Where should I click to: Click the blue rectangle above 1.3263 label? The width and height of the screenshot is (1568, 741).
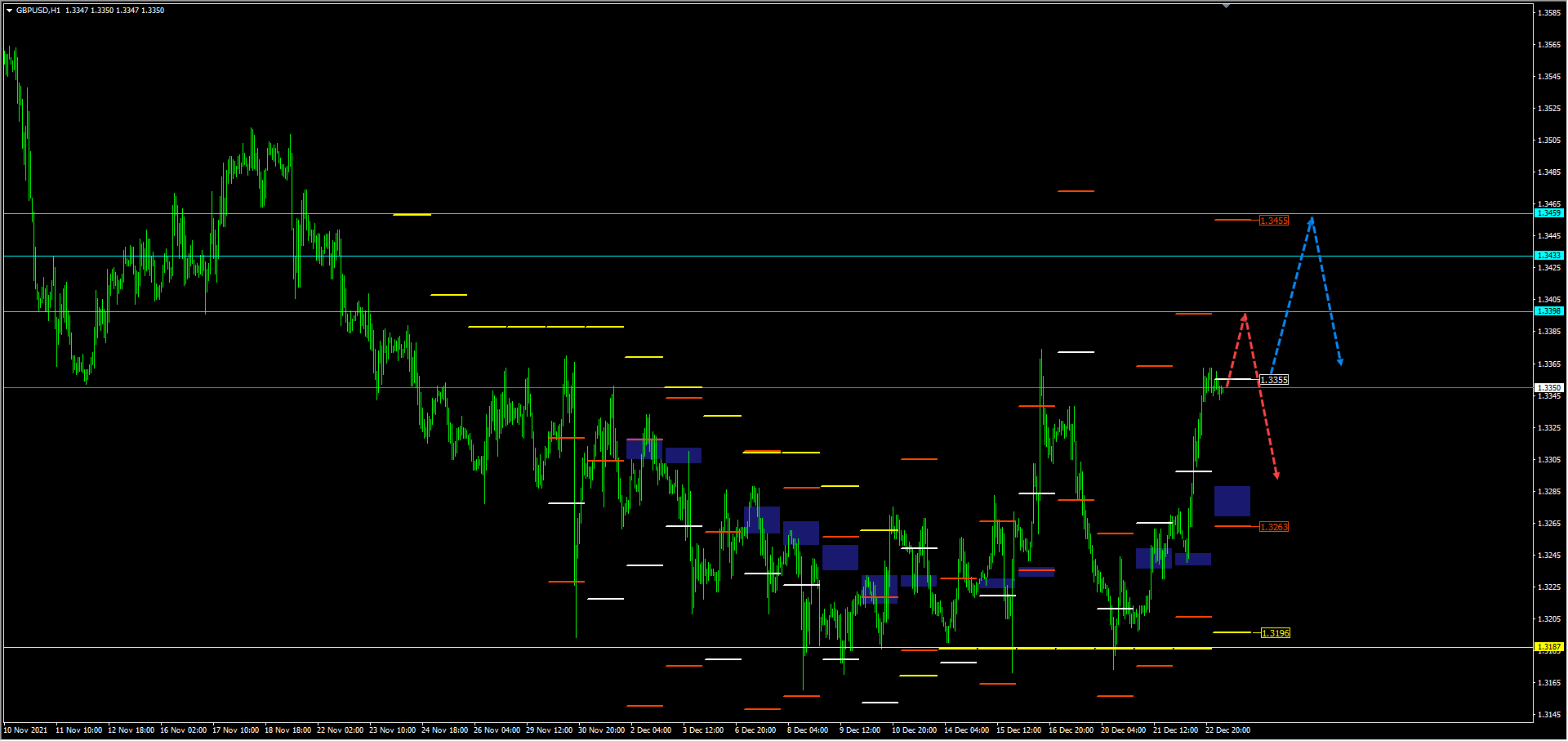(1232, 501)
